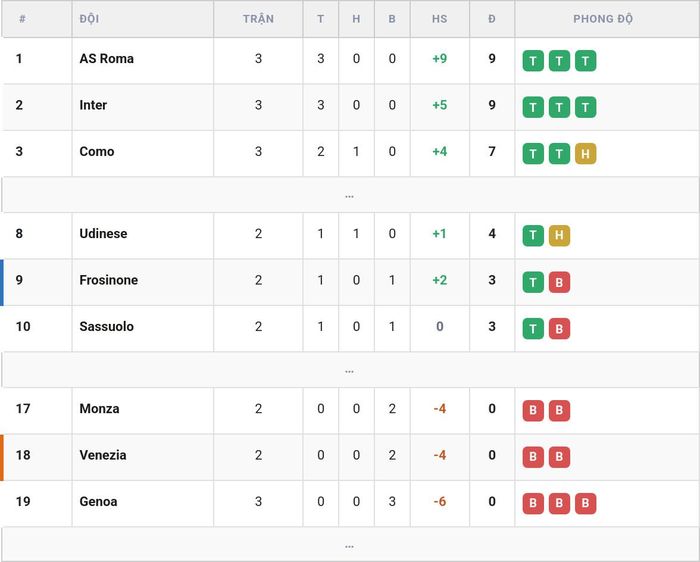Viewport: 700px width, 562px height.
Task: Click the PHONG ĐỘ column header
Action: point(603,19)
